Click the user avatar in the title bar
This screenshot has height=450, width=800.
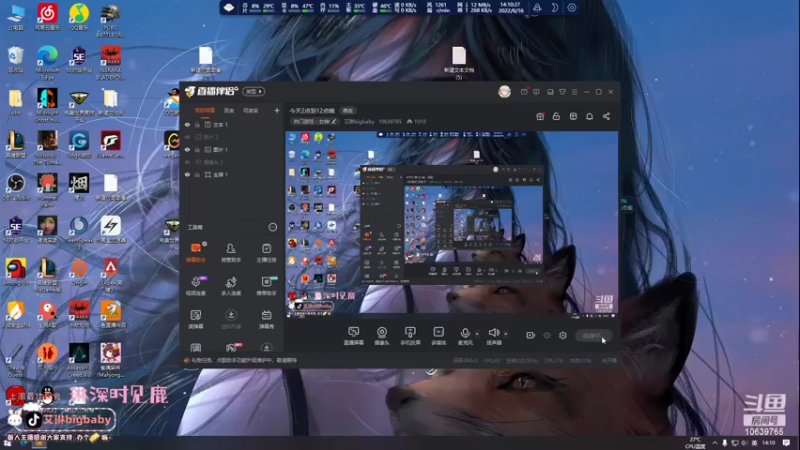505,92
